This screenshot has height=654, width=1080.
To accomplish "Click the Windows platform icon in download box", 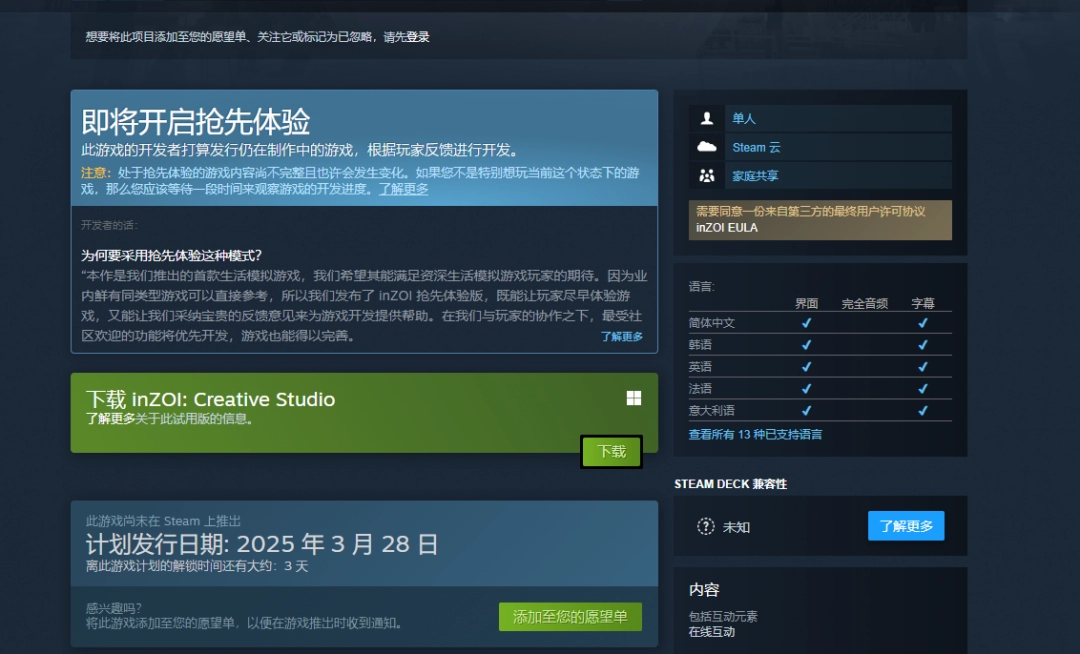I will tap(634, 398).
